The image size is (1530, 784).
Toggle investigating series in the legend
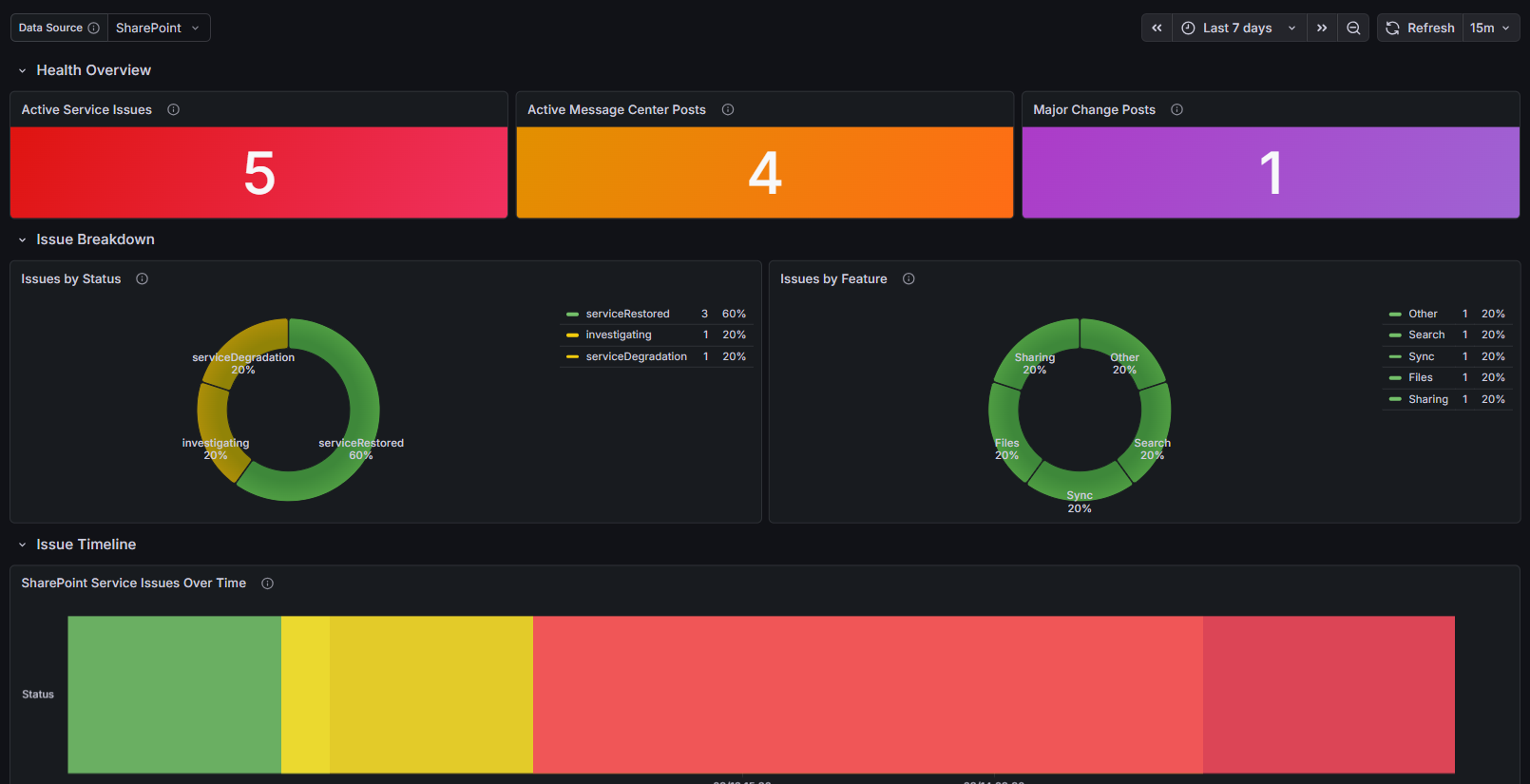tap(619, 335)
